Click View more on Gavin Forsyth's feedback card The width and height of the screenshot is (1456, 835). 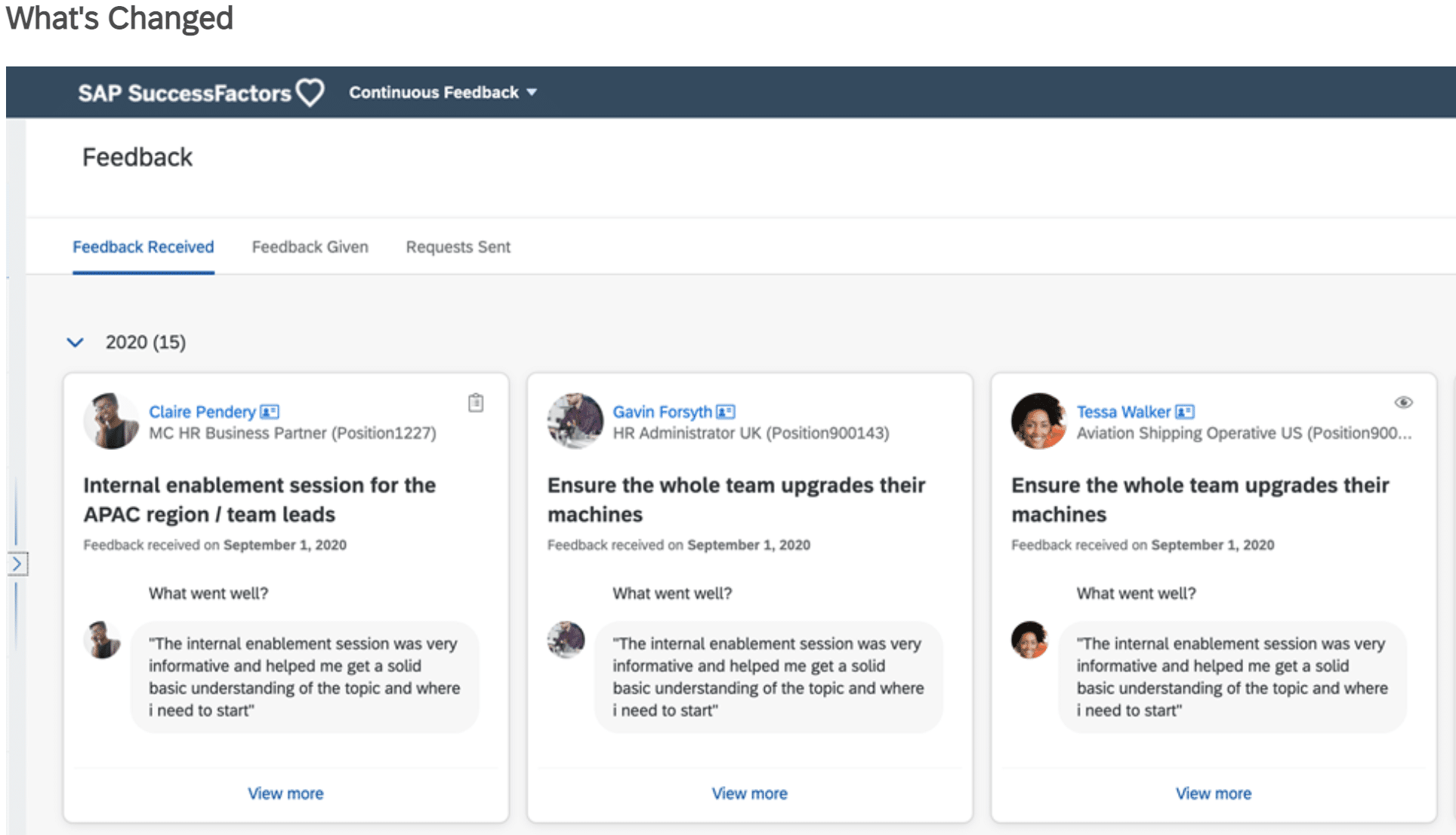point(749,793)
